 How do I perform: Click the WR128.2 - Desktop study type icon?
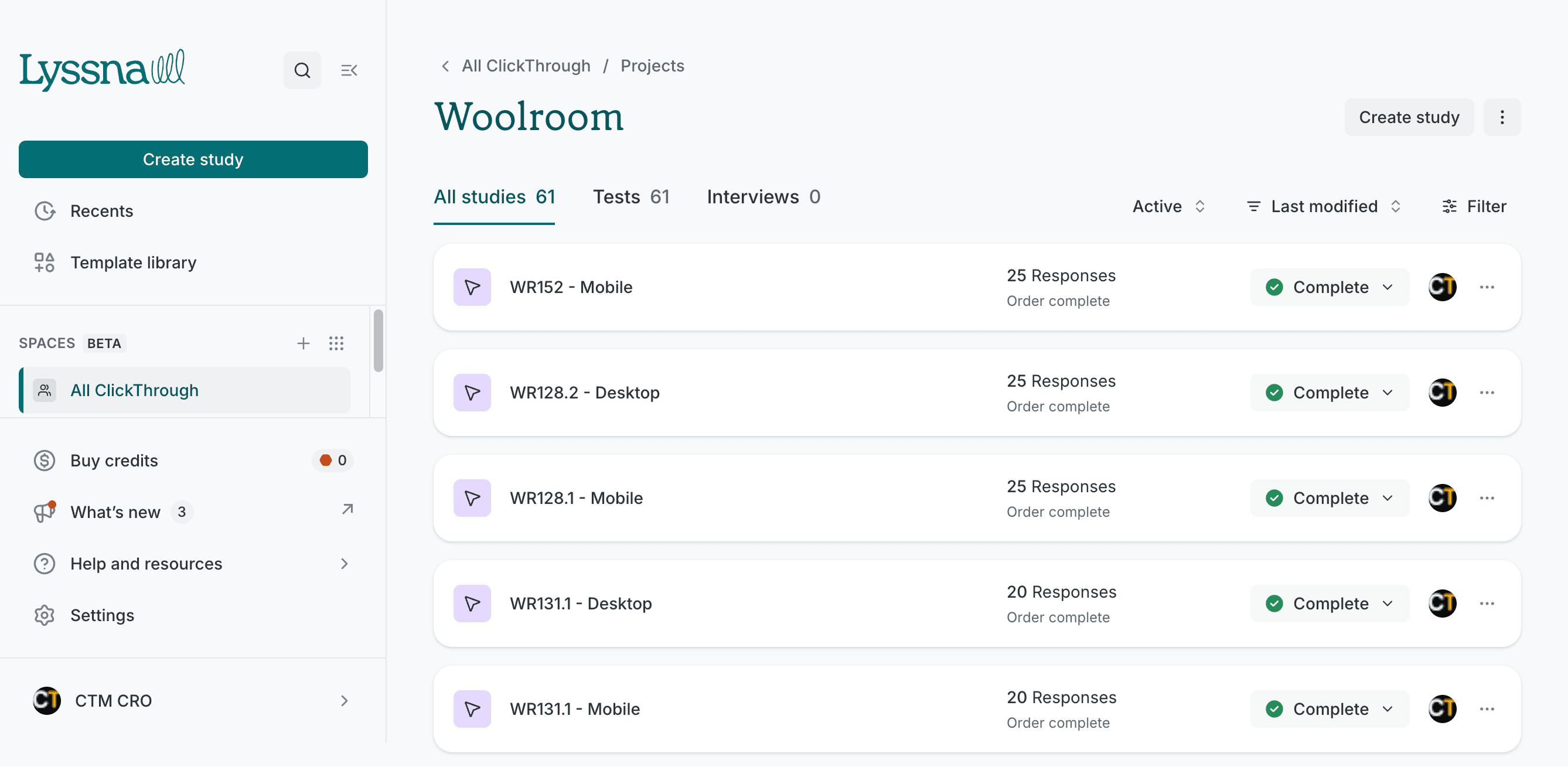coord(472,393)
